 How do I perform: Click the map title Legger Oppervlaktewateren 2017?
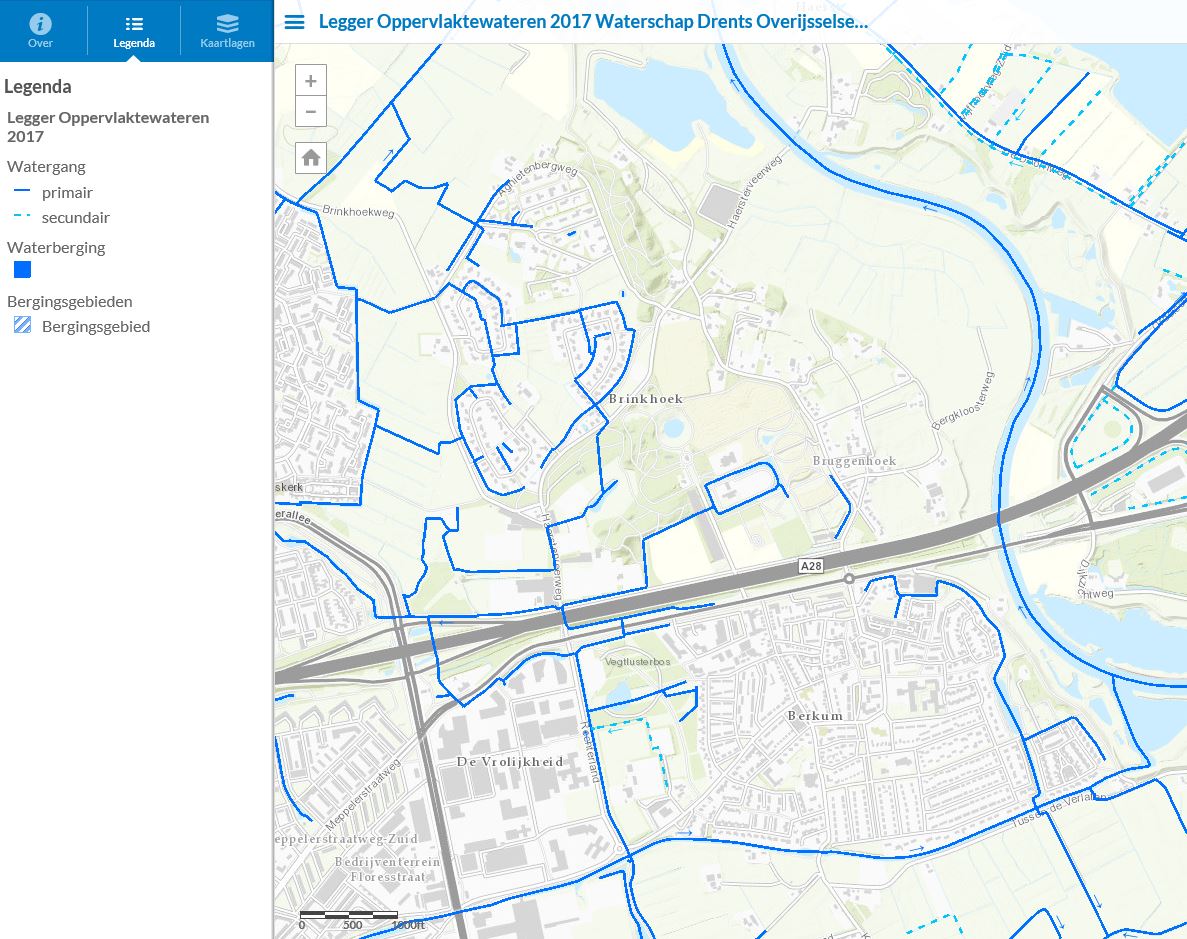(593, 21)
